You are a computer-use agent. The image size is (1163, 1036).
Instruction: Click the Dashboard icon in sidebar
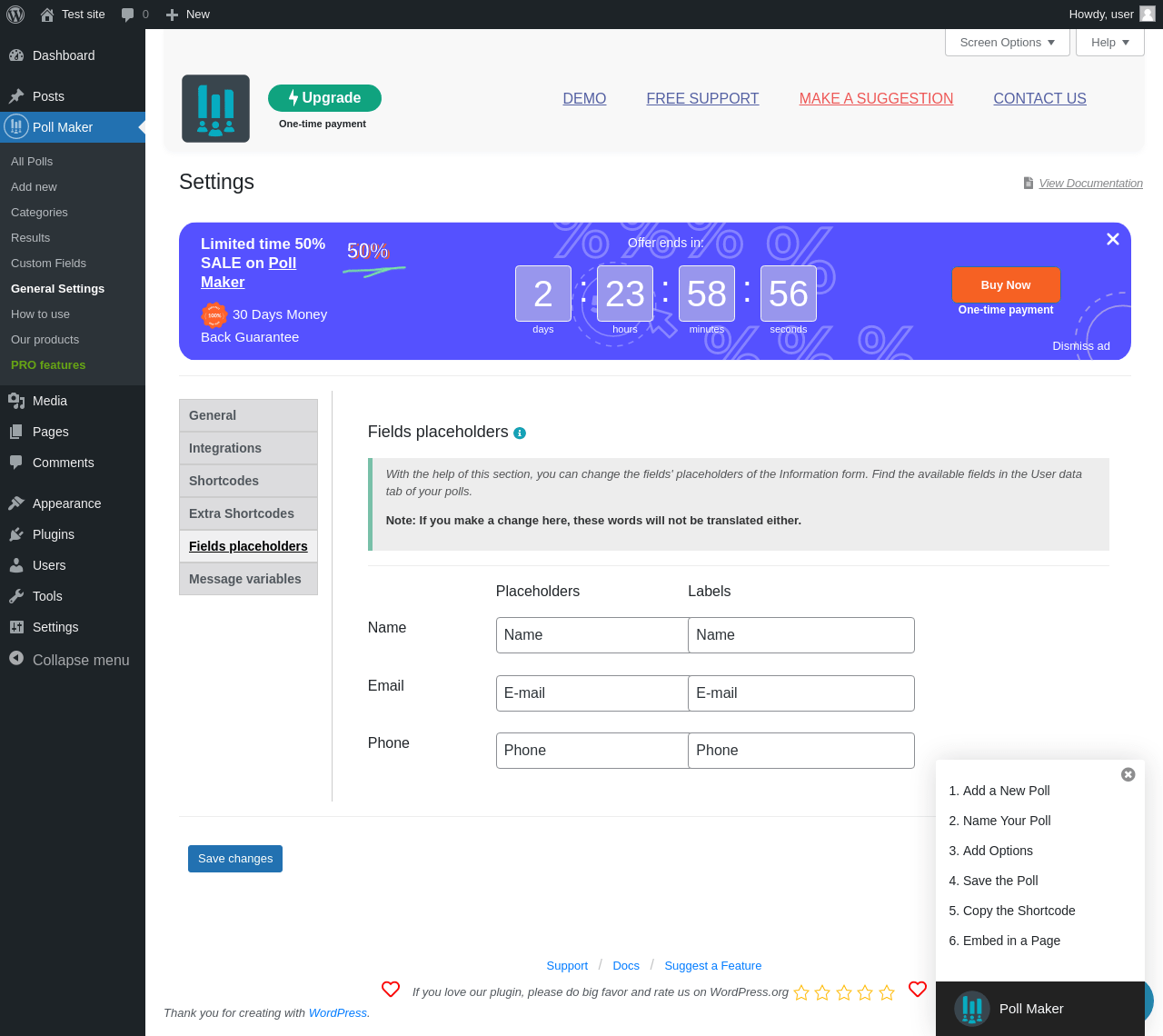point(16,55)
